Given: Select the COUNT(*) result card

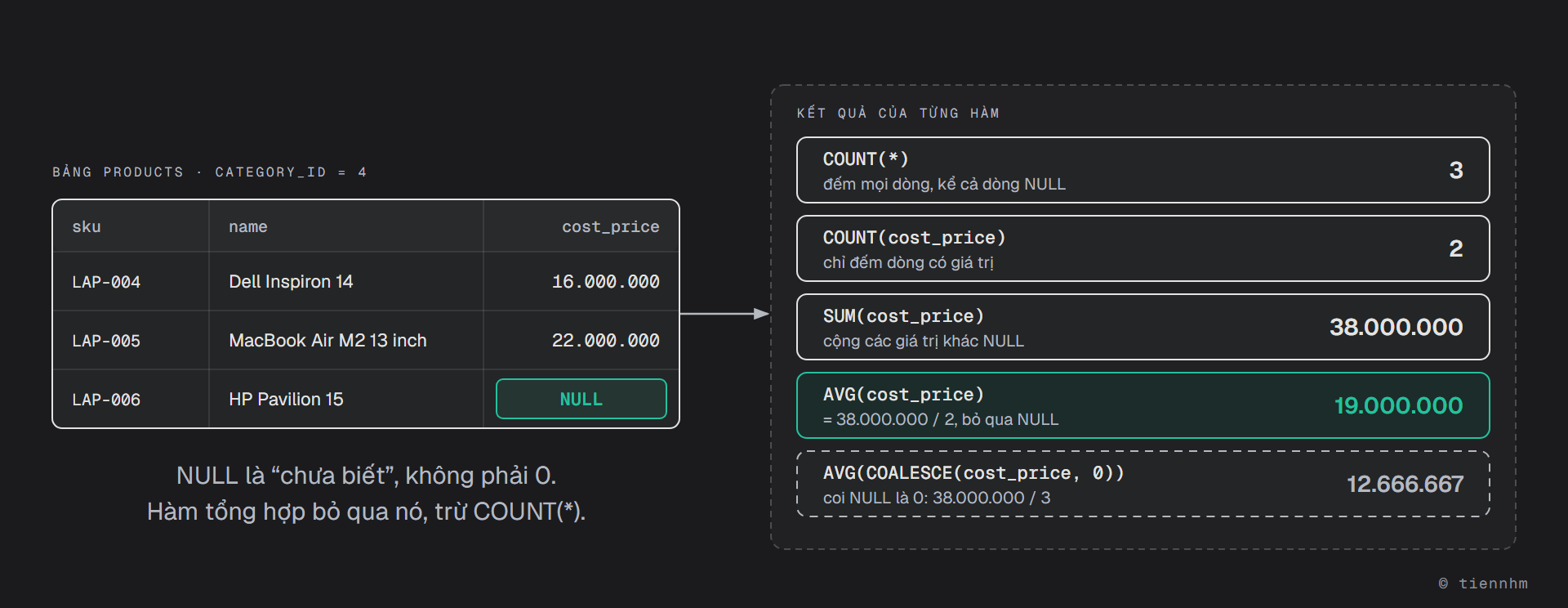Looking at the screenshot, I should [1143, 170].
